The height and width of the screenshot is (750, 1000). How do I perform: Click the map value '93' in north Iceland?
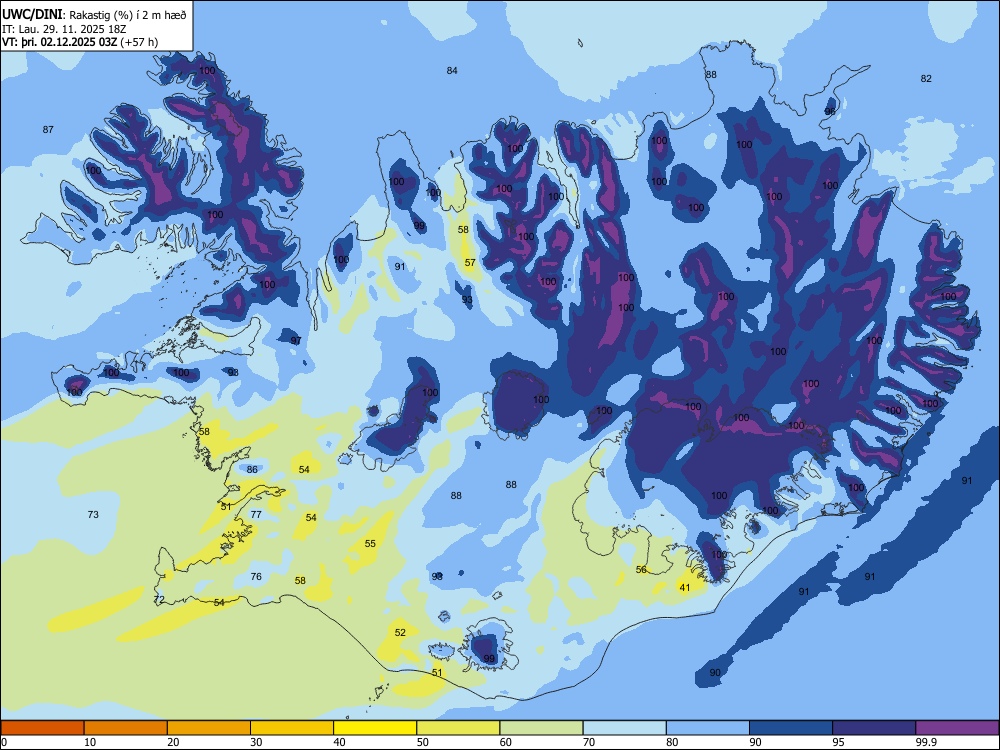(467, 300)
